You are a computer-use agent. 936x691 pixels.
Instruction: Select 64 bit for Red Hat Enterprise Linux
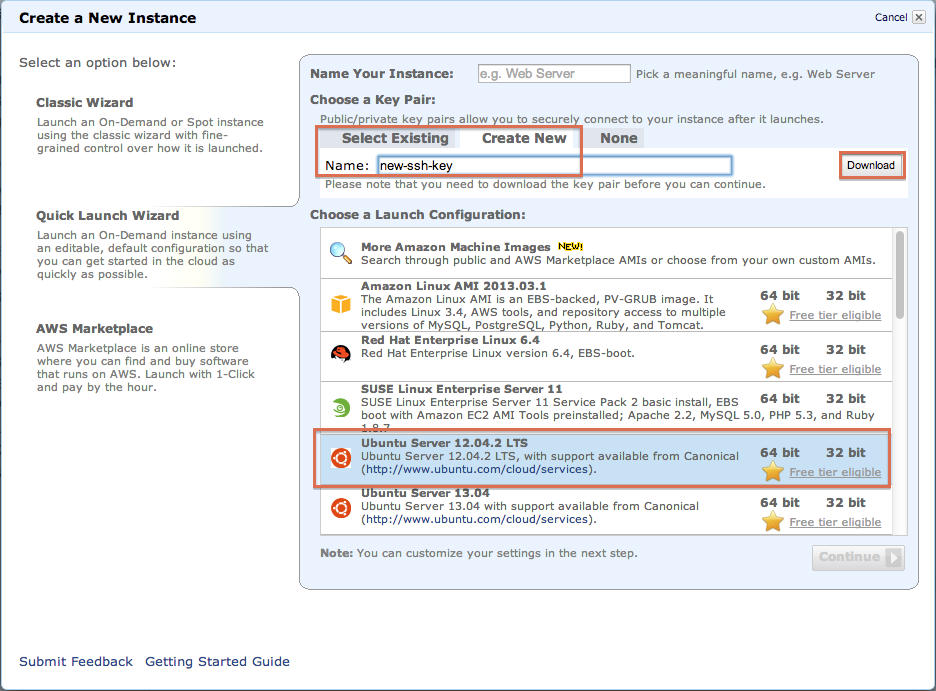(x=780, y=350)
